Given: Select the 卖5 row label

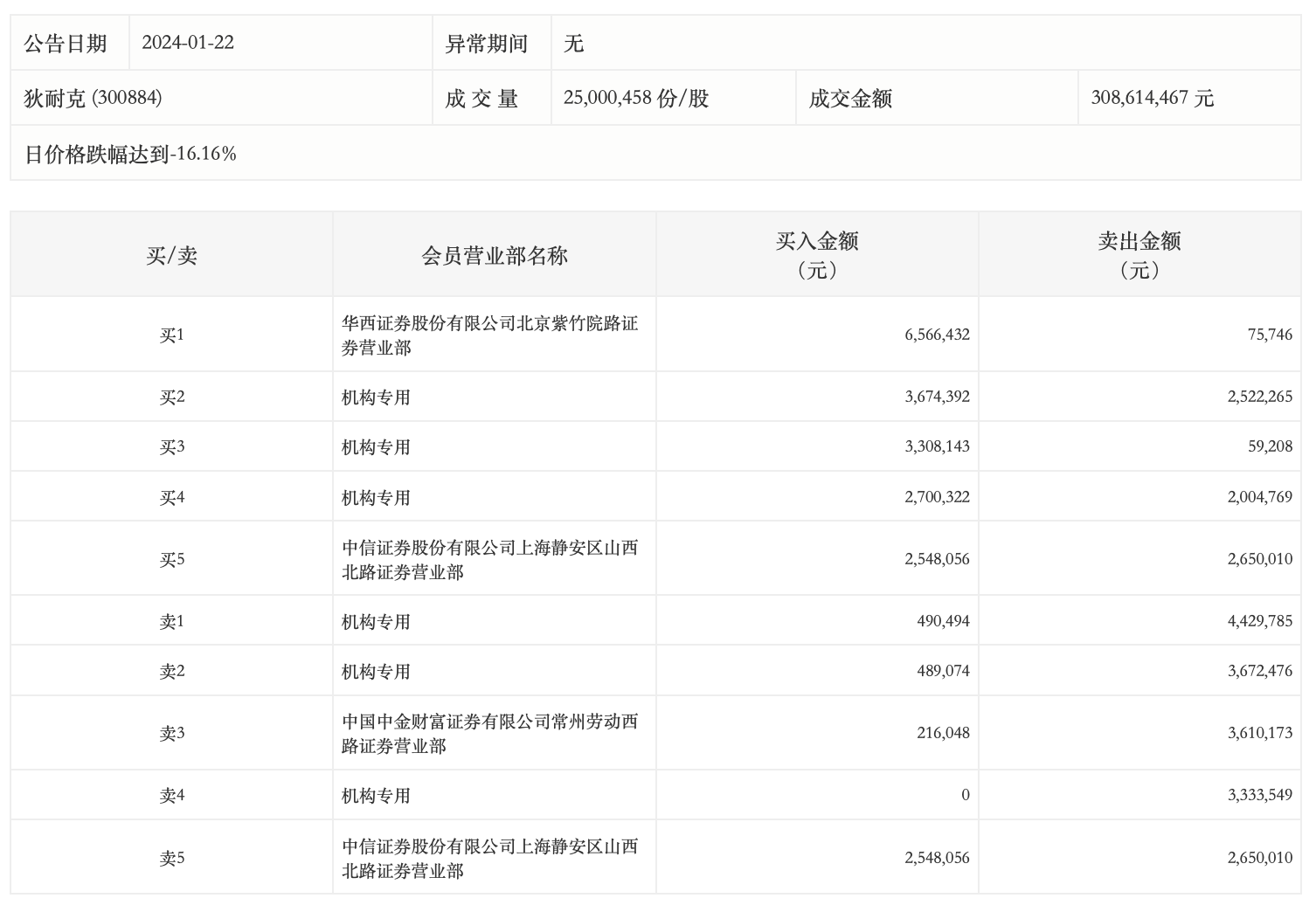Looking at the screenshot, I should pos(171,859).
